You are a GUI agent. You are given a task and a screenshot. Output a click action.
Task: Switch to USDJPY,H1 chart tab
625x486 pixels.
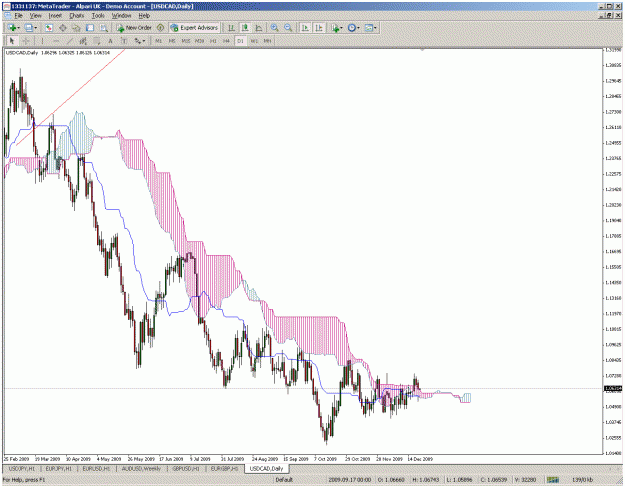(x=22, y=468)
